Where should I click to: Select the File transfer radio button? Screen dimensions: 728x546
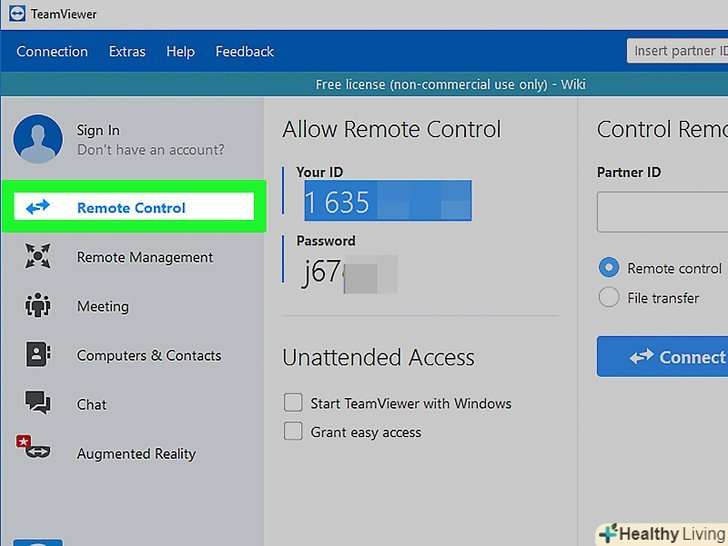click(609, 297)
